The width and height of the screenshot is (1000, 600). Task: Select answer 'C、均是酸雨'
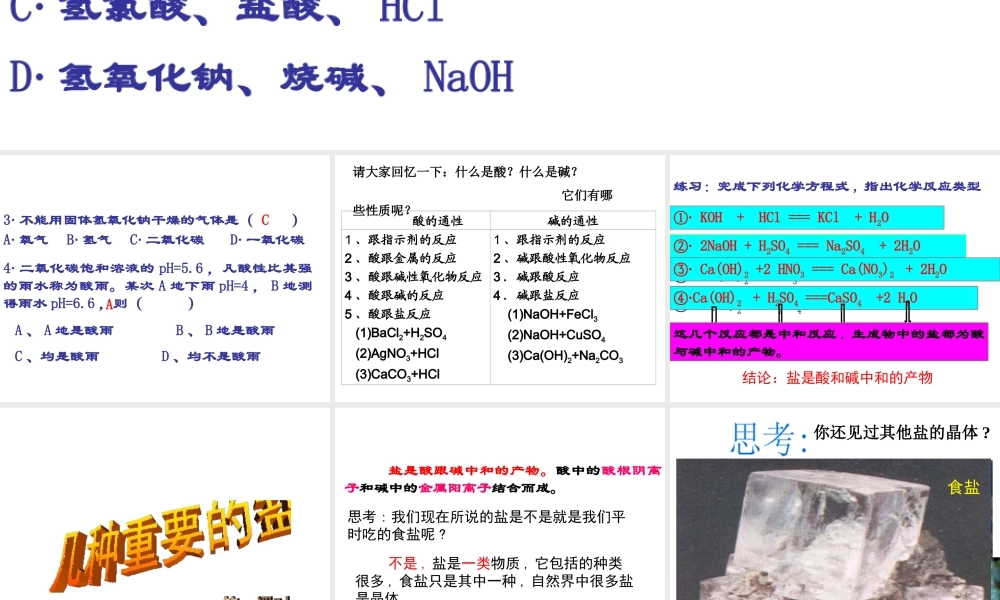pyautogui.click(x=57, y=356)
